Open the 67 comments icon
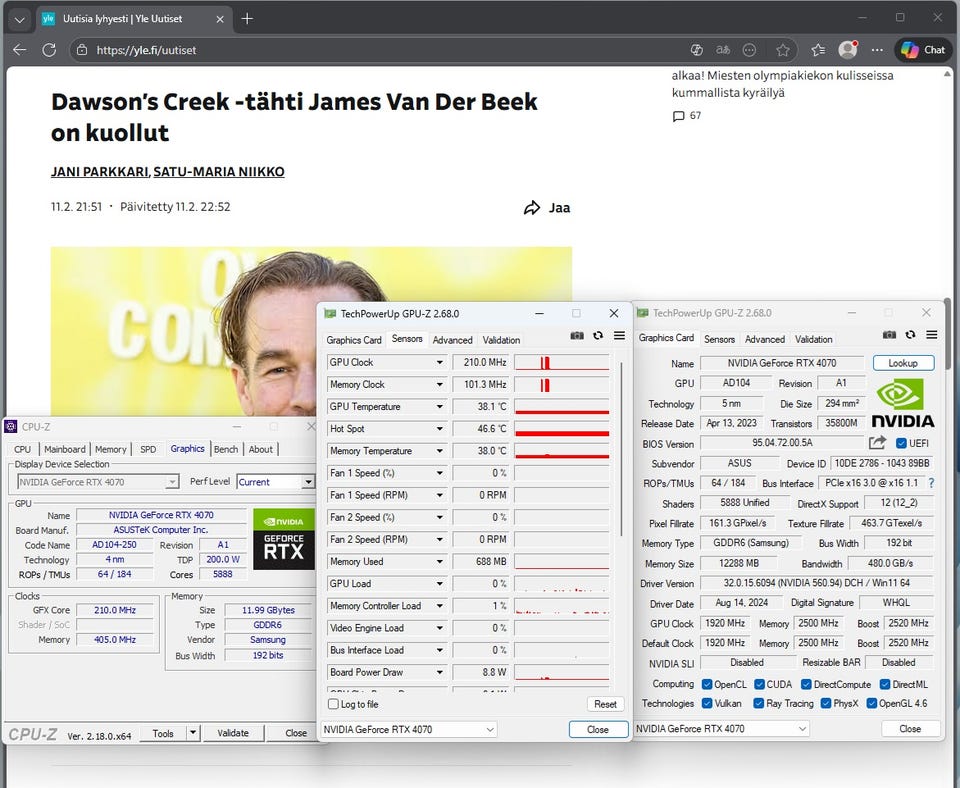 pyautogui.click(x=678, y=116)
